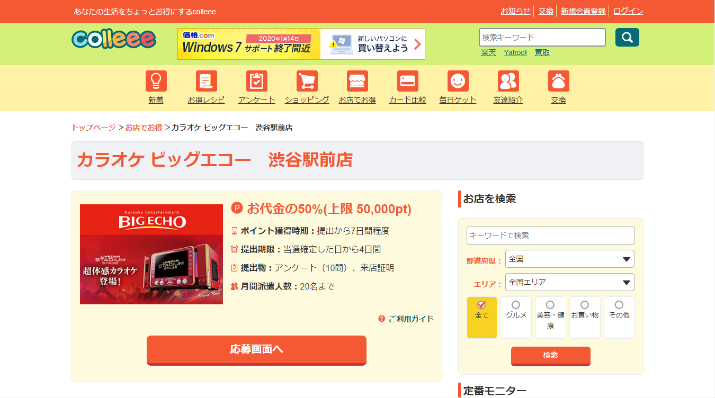
Task: Click the 新着 menu label
Action: tap(156, 100)
